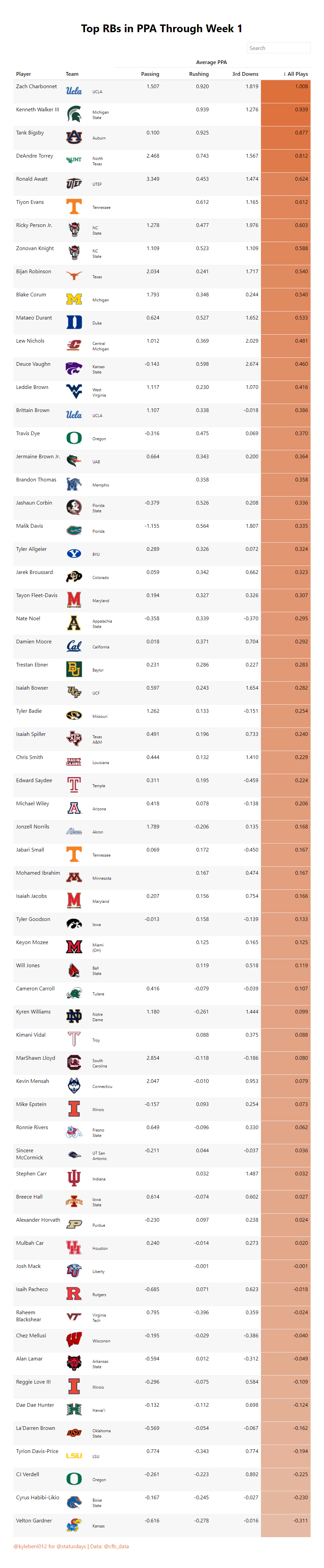Click the Team column header
This screenshot has width=324, height=1568.
click(72, 74)
